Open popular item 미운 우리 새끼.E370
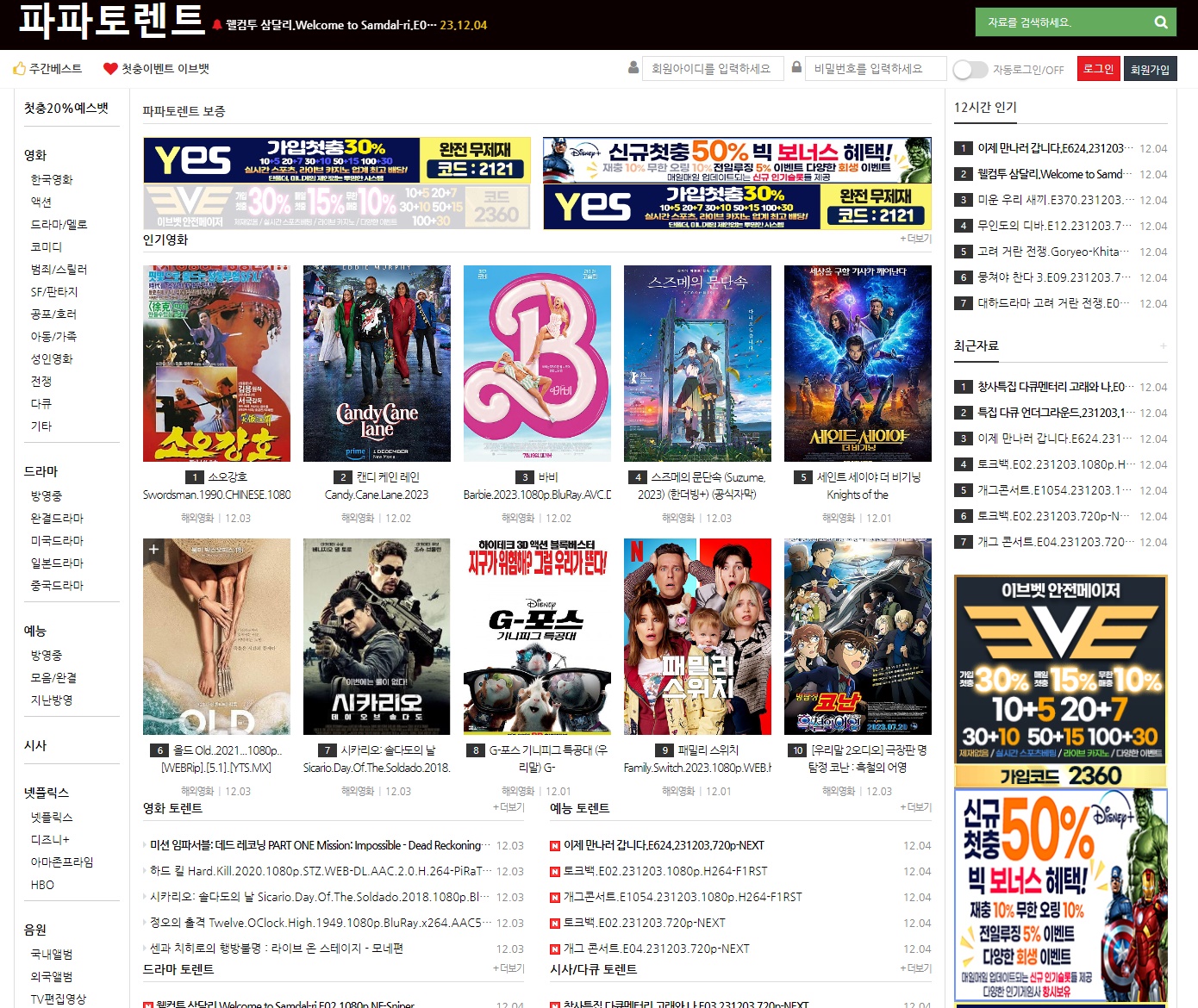The height and width of the screenshot is (1008, 1198). click(x=1055, y=200)
